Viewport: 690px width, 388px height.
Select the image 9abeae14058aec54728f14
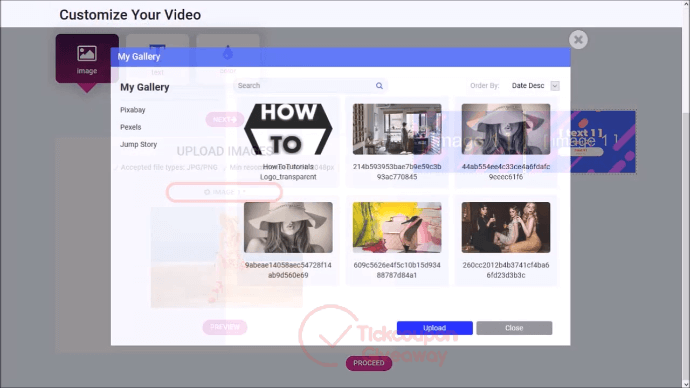(x=288, y=227)
